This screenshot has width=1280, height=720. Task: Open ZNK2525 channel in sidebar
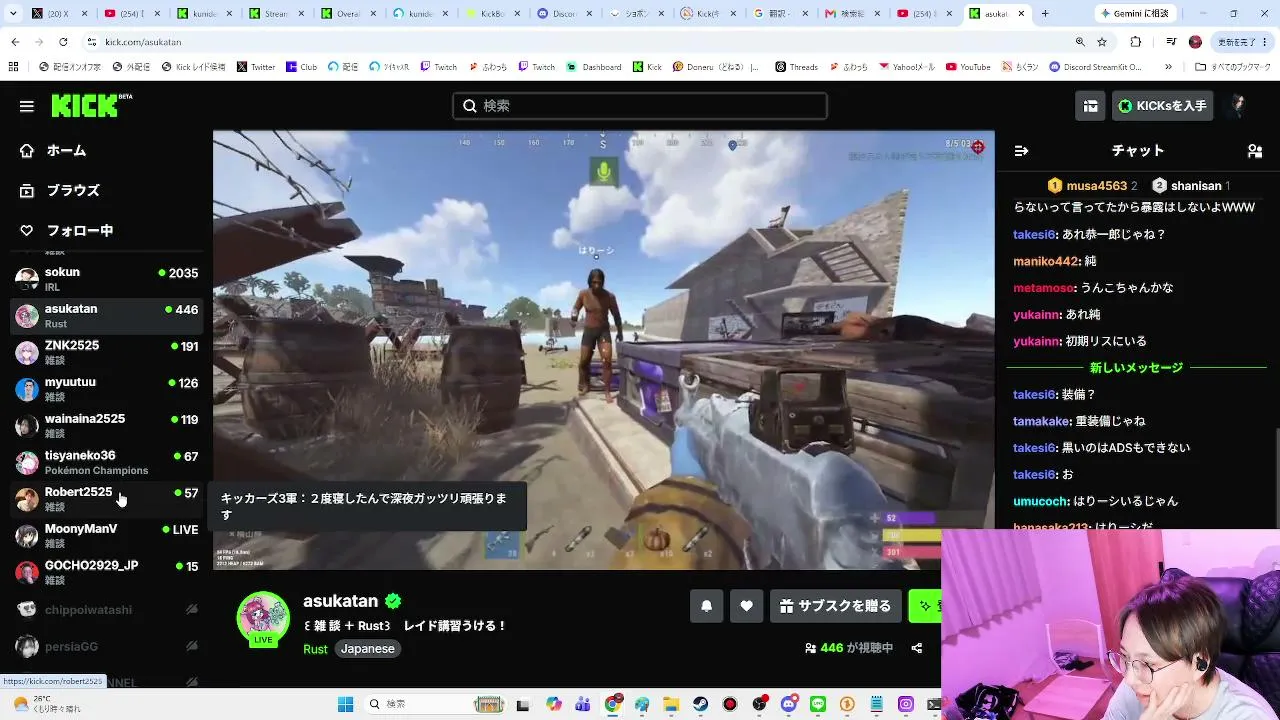(107, 352)
